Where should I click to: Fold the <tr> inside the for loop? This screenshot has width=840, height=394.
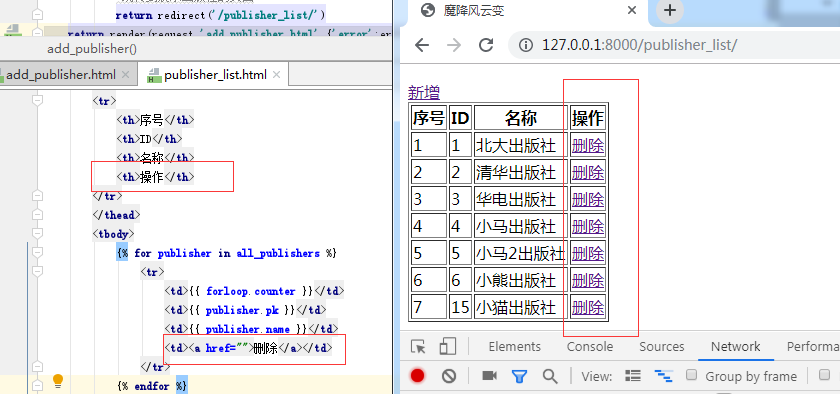[x=37, y=272]
